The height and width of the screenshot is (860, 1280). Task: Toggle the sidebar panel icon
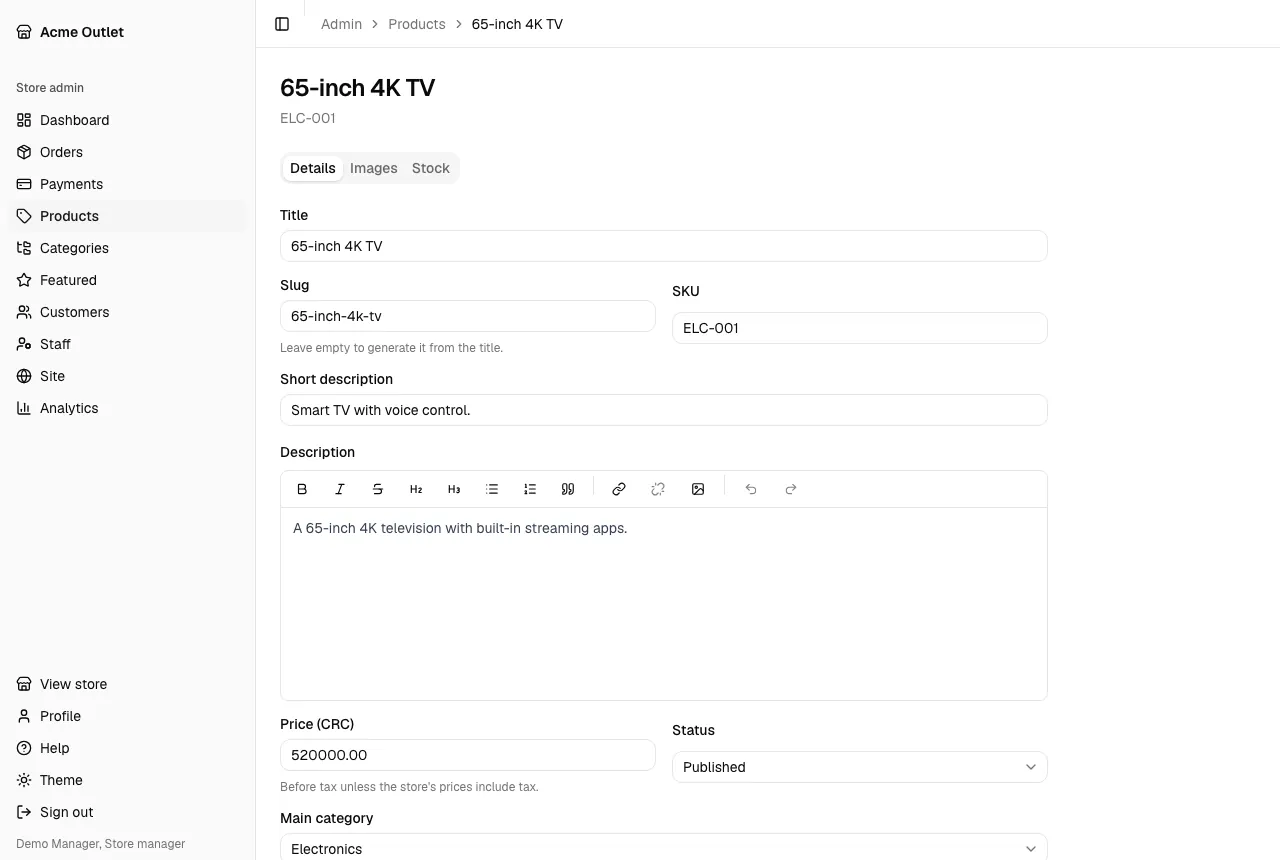pos(282,24)
